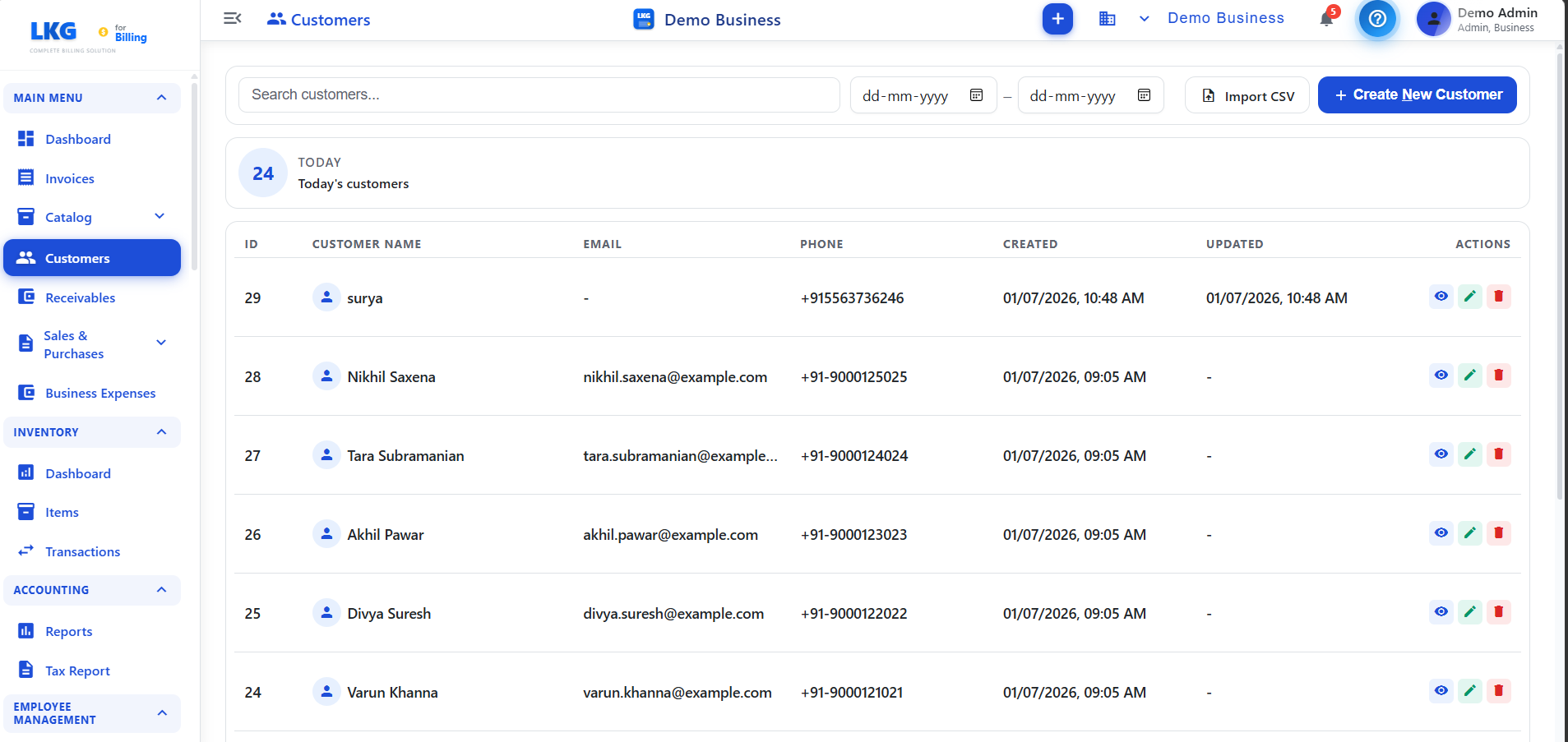The image size is (1568, 742).
Task: Expand the Catalog submenu chevron
Action: pyautogui.click(x=160, y=217)
